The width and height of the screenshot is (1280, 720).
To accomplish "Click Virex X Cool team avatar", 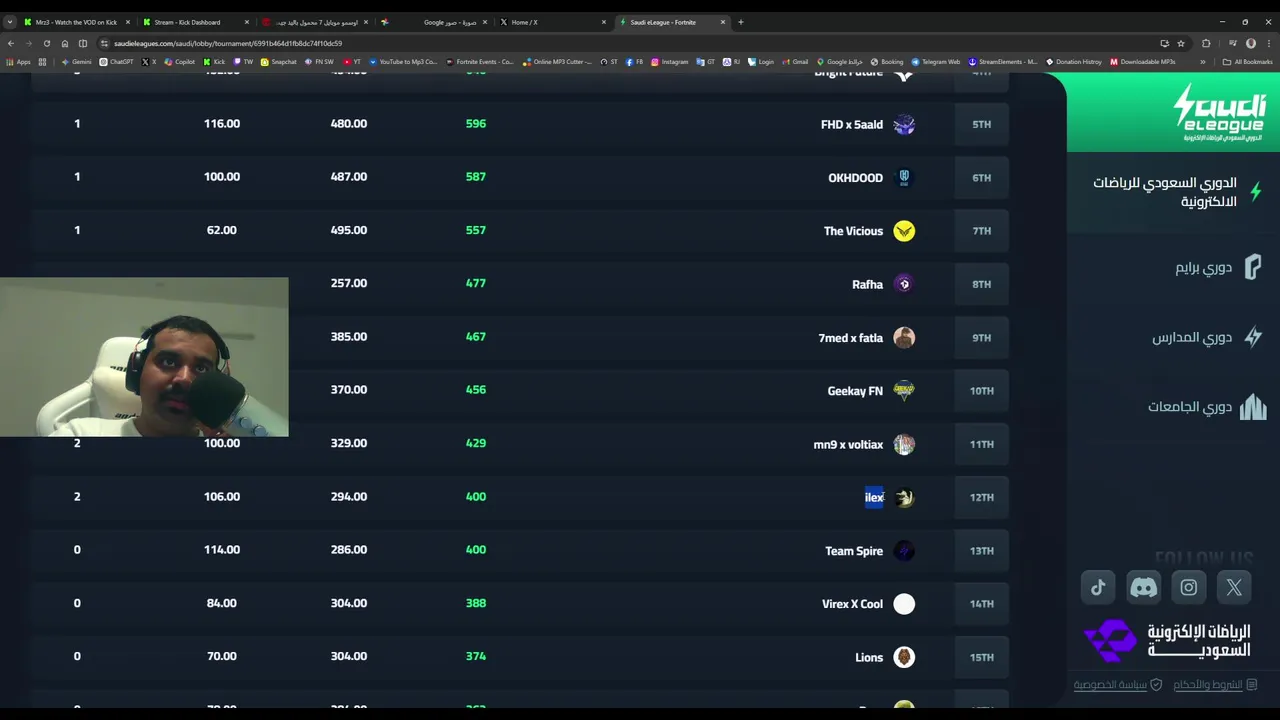I will click(x=904, y=604).
